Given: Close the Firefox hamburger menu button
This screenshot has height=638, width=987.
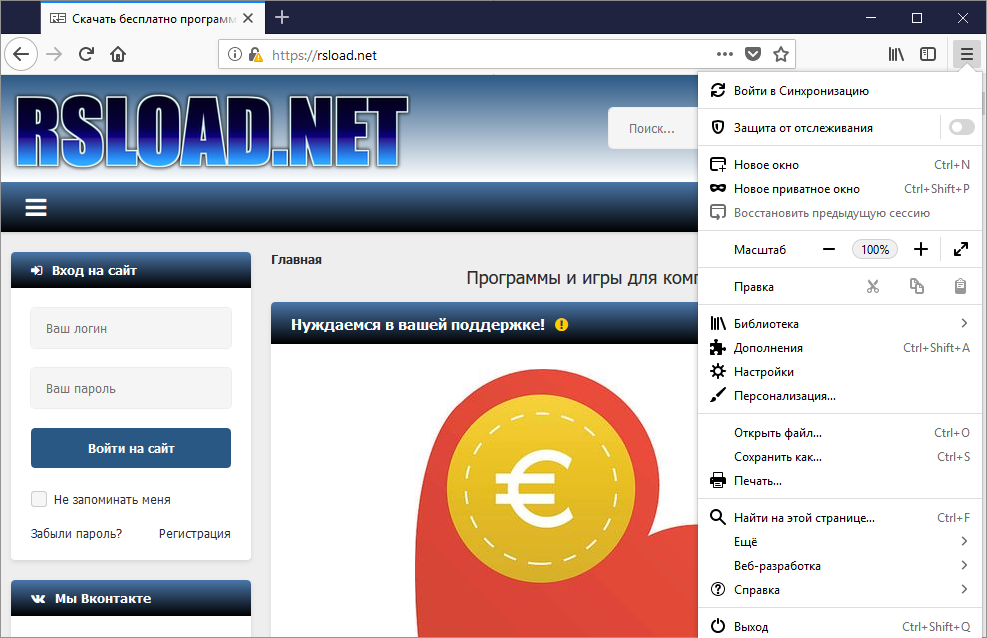Looking at the screenshot, I should pos(966,55).
